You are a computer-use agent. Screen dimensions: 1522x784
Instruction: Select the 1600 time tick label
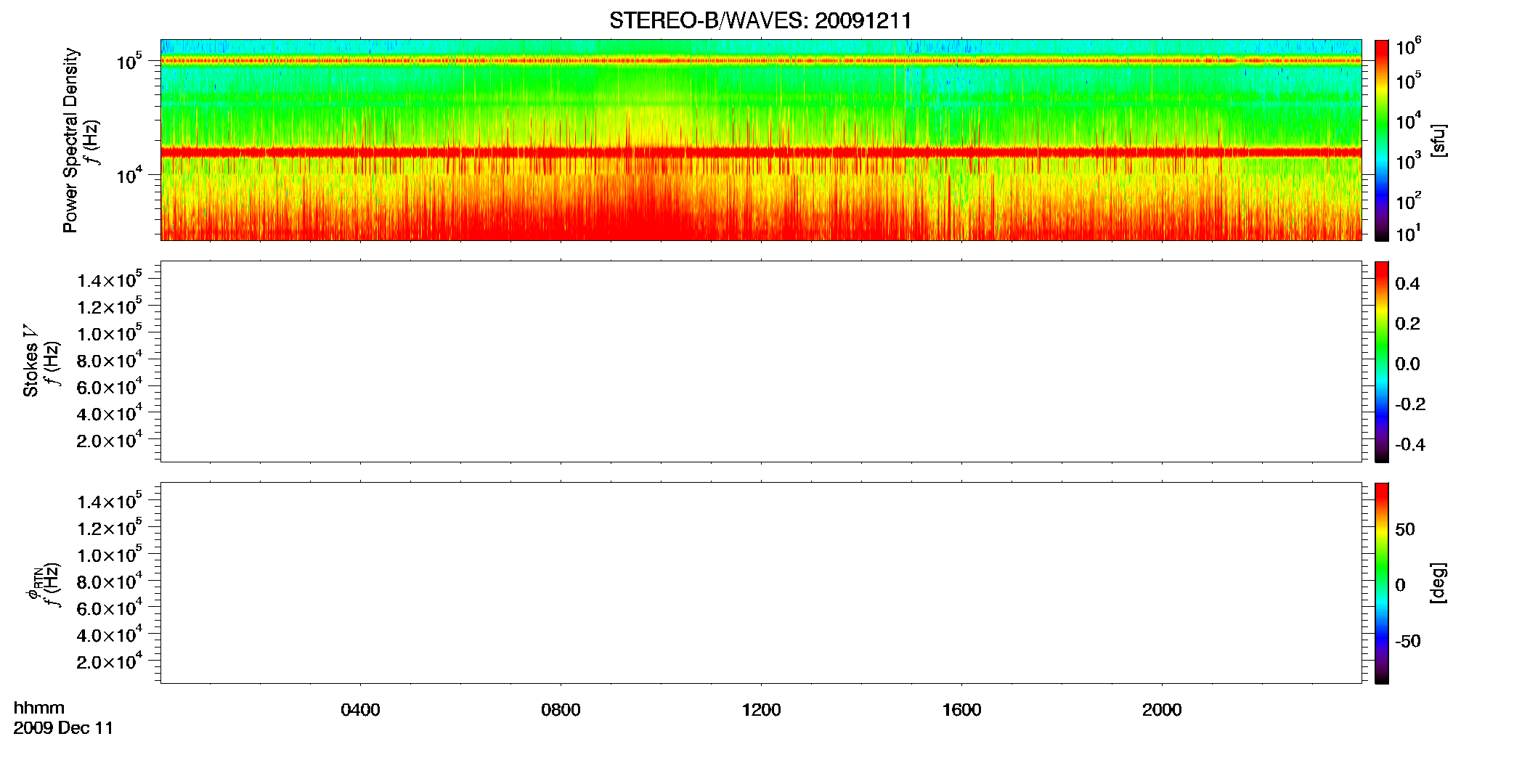point(961,710)
